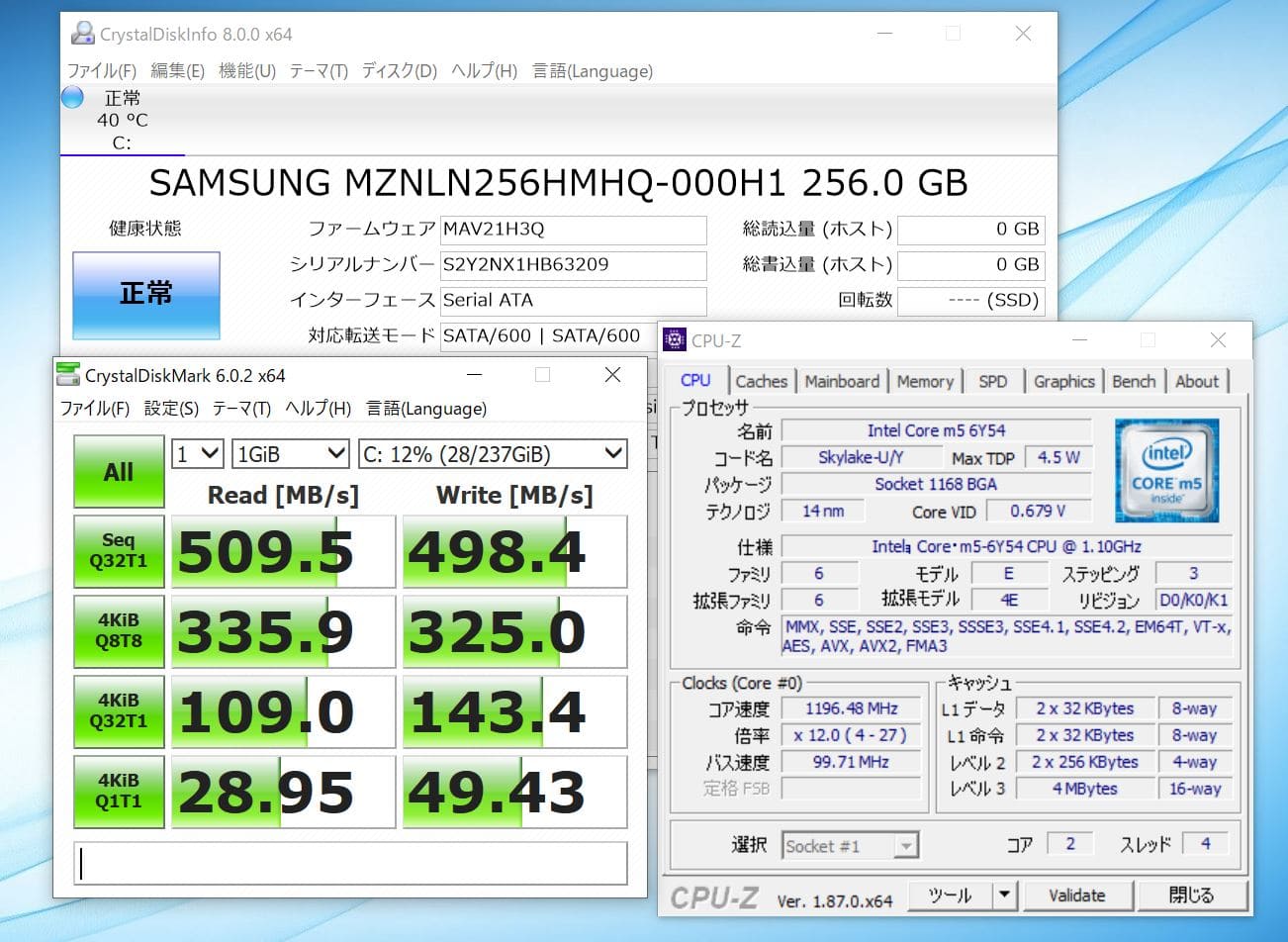Click the multiplier value x 12.0 (4 - 27)
The height and width of the screenshot is (942, 1288).
pos(851,735)
